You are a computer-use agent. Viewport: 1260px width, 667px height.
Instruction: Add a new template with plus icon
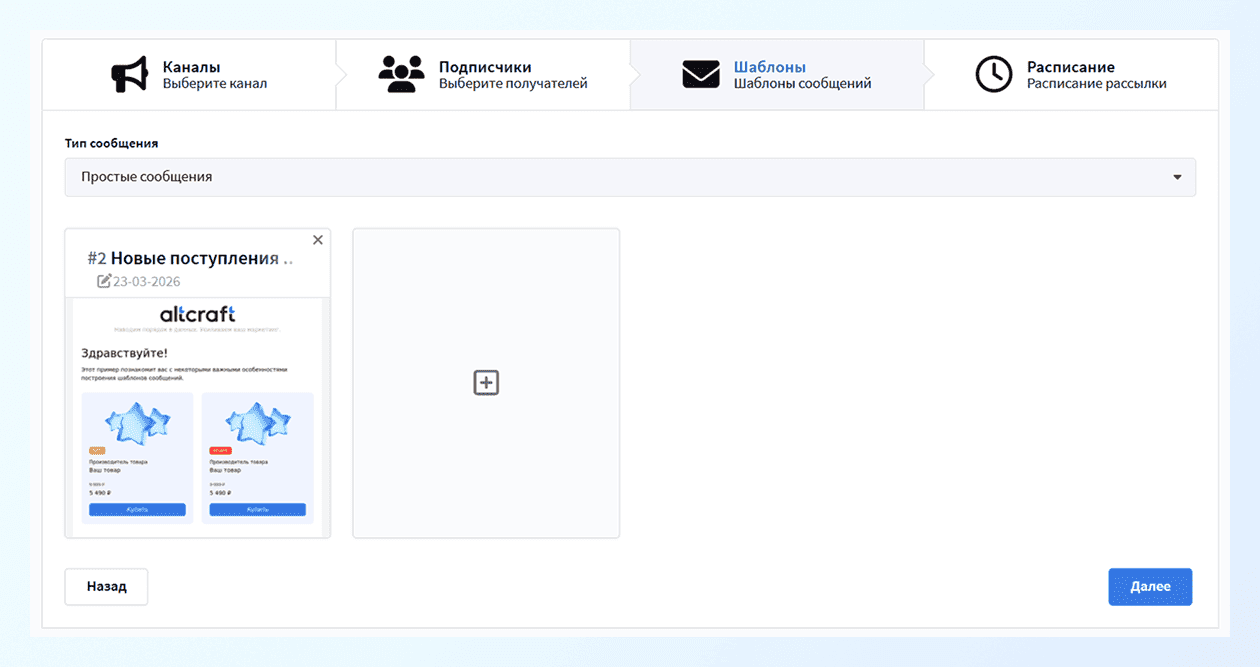(486, 383)
